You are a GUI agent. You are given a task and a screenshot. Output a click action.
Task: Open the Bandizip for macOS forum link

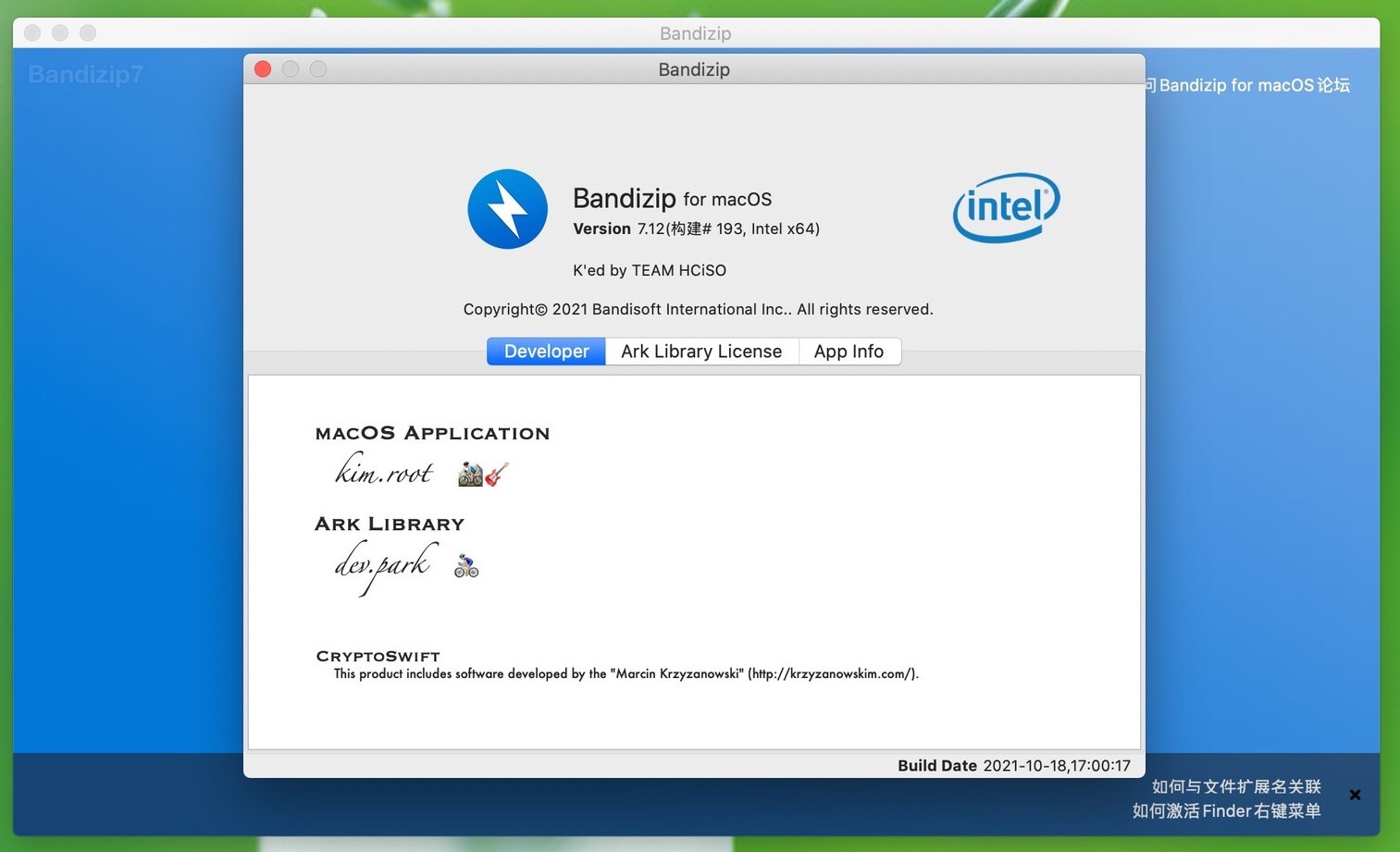click(x=1248, y=85)
